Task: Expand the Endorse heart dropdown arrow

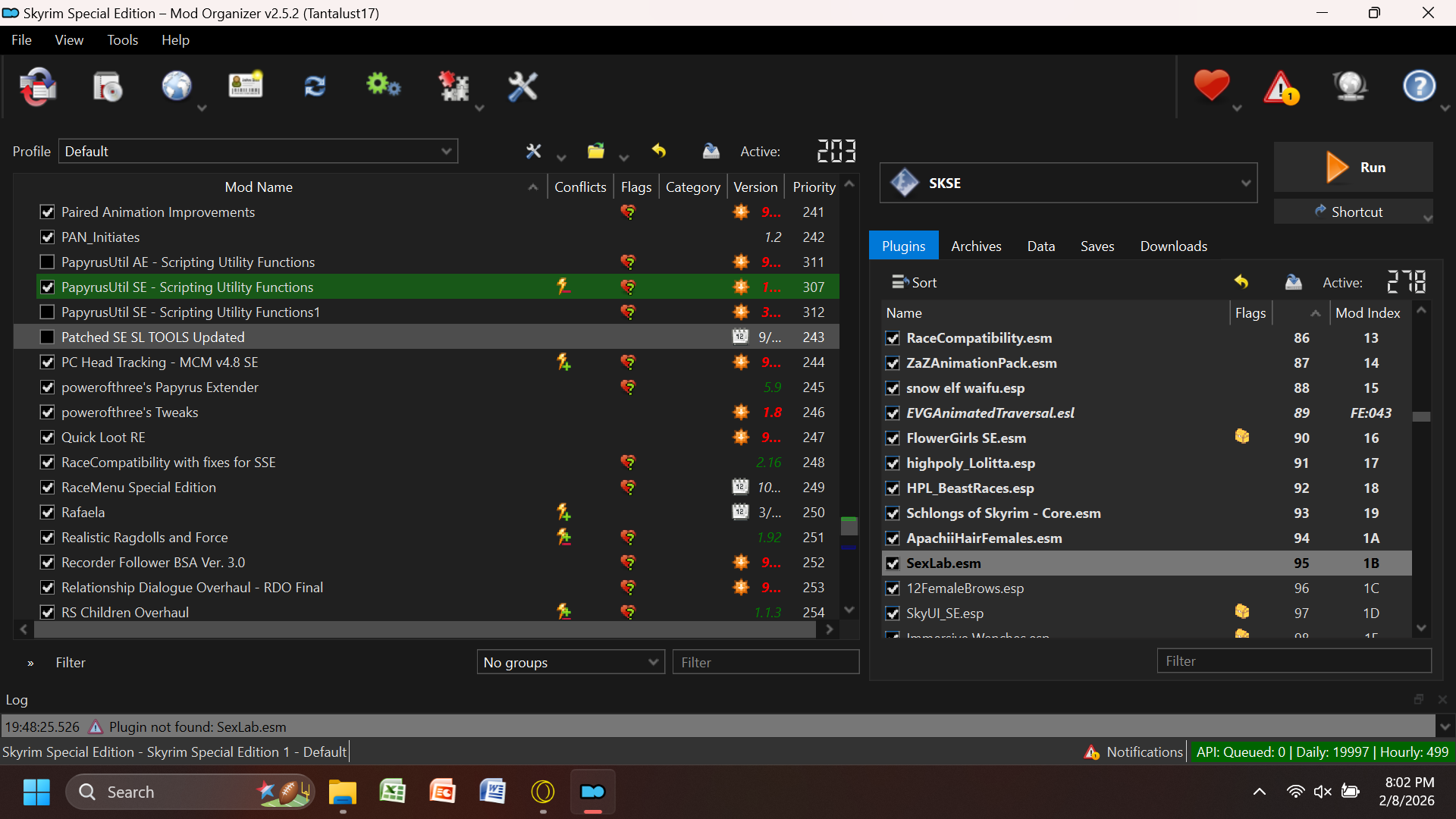Action: [x=1237, y=108]
